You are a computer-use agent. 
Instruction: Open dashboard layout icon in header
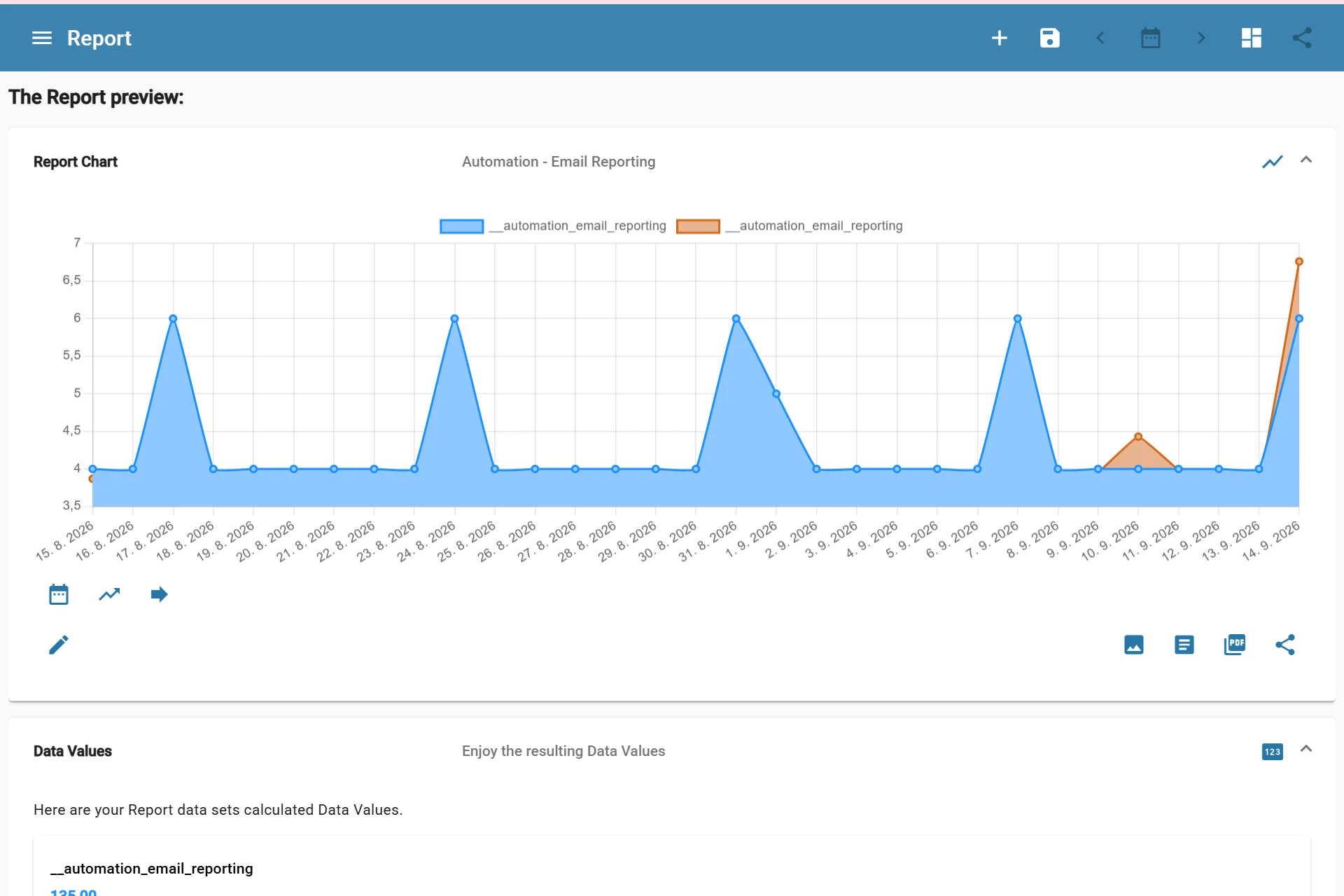coord(1252,38)
